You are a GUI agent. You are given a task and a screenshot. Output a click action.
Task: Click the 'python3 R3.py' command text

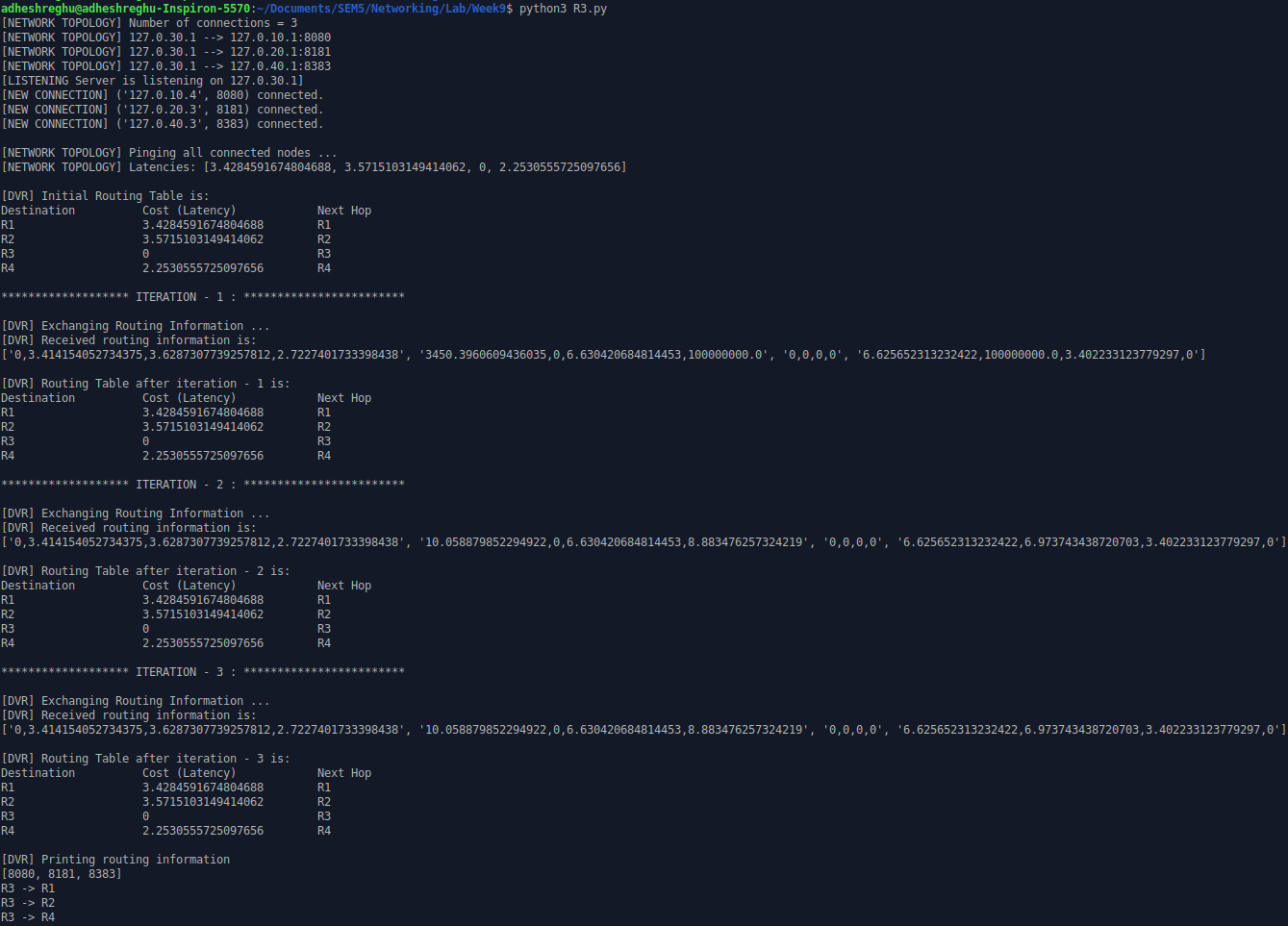(563, 9)
